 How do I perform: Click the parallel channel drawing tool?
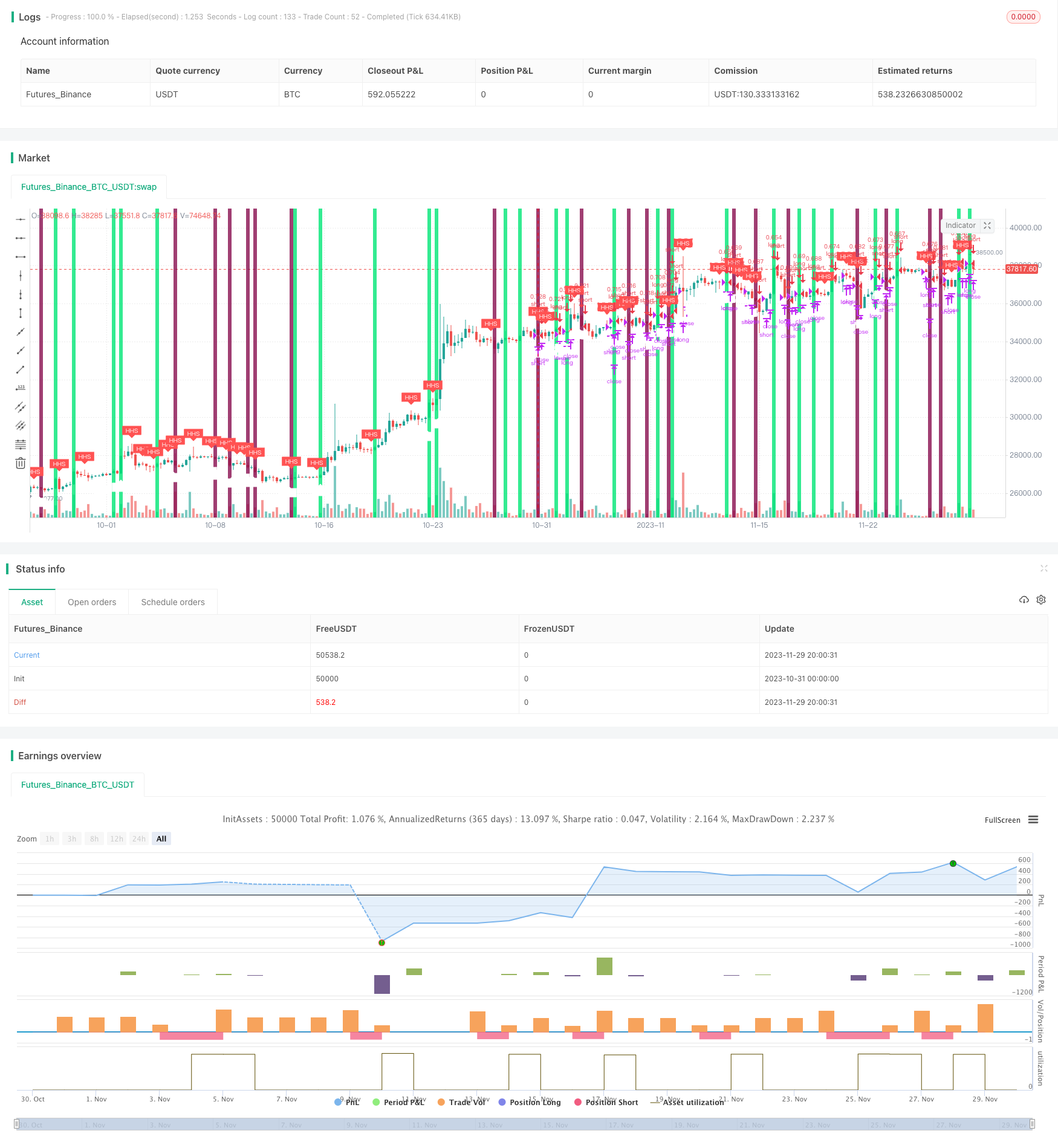coord(21,407)
